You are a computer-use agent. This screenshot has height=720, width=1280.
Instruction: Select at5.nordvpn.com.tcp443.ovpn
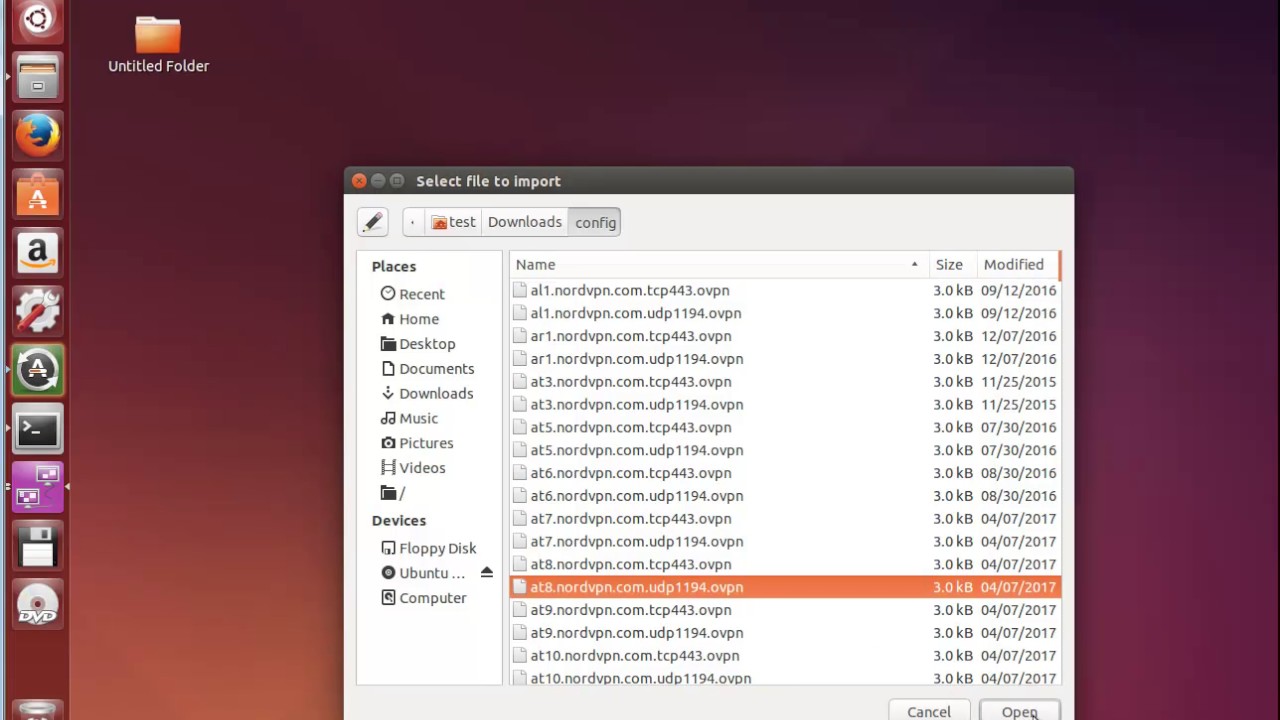[784, 427]
